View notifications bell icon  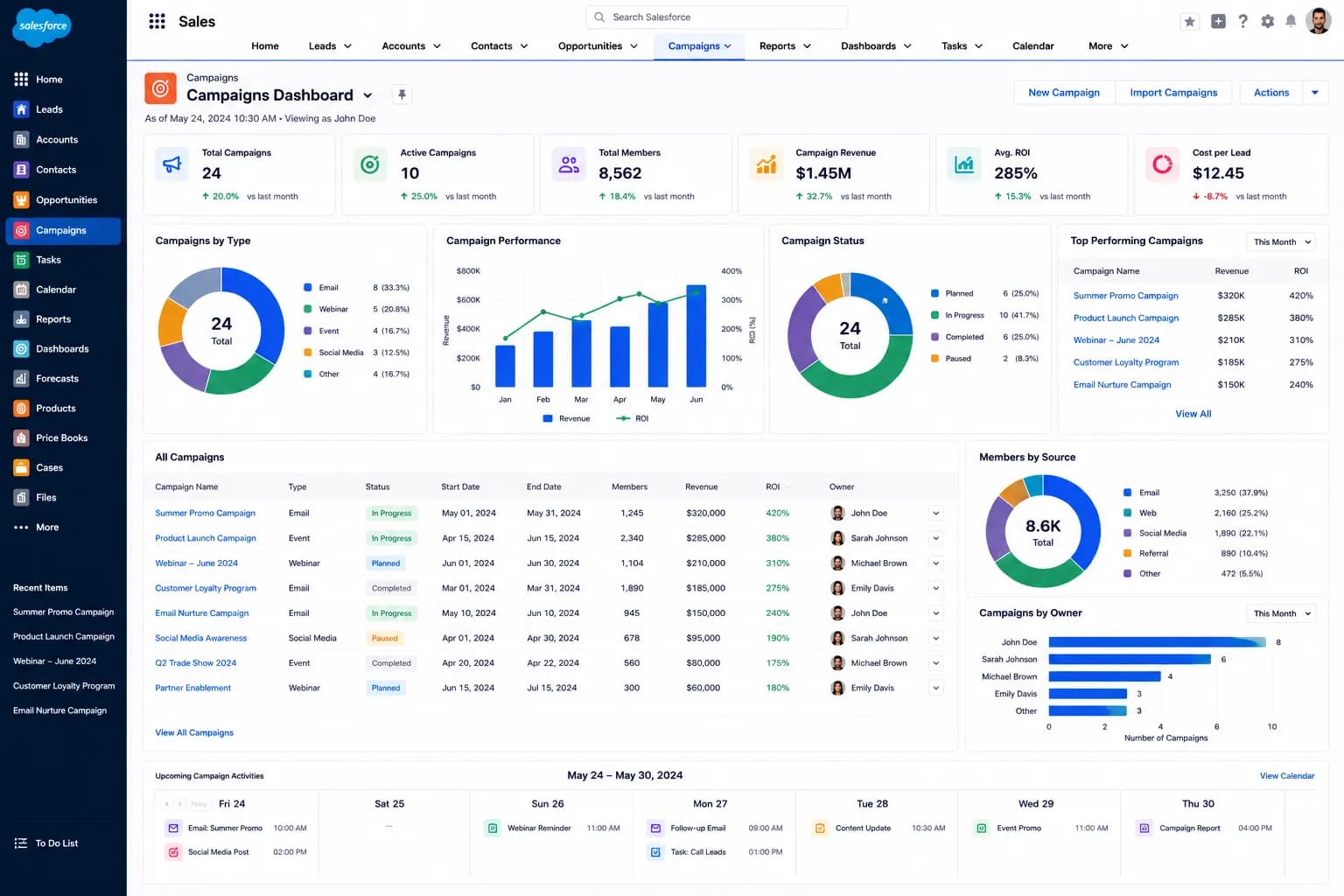(1291, 21)
